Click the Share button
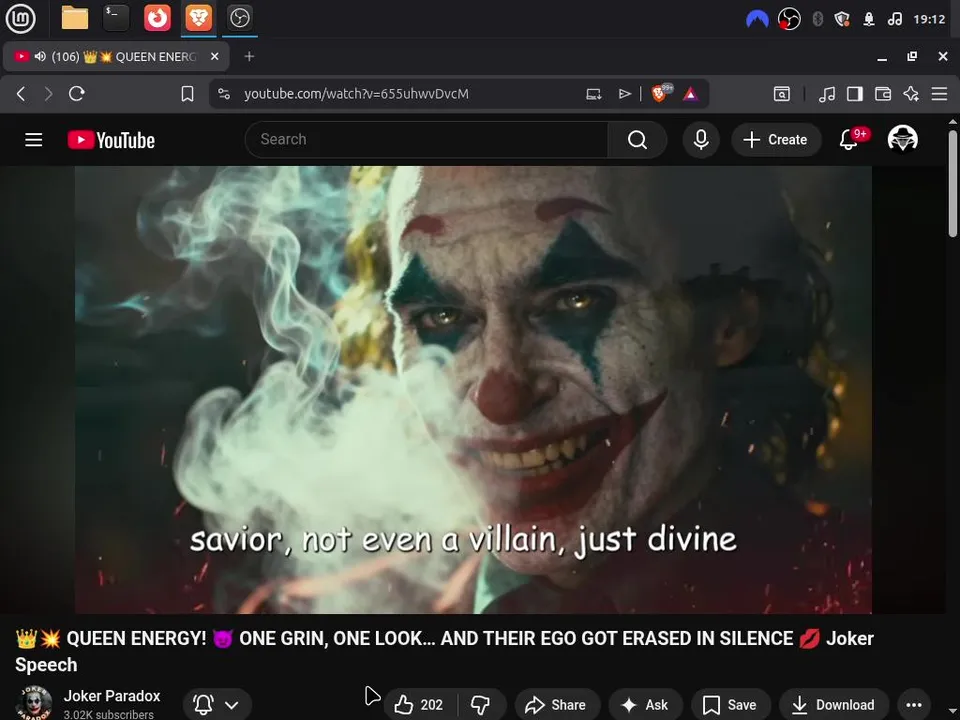Viewport: 960px width, 720px height. tap(557, 705)
